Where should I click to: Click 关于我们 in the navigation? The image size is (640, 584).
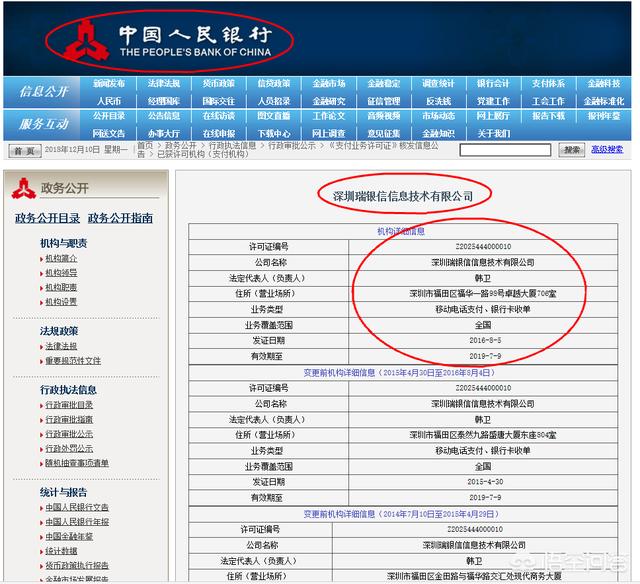(493, 133)
